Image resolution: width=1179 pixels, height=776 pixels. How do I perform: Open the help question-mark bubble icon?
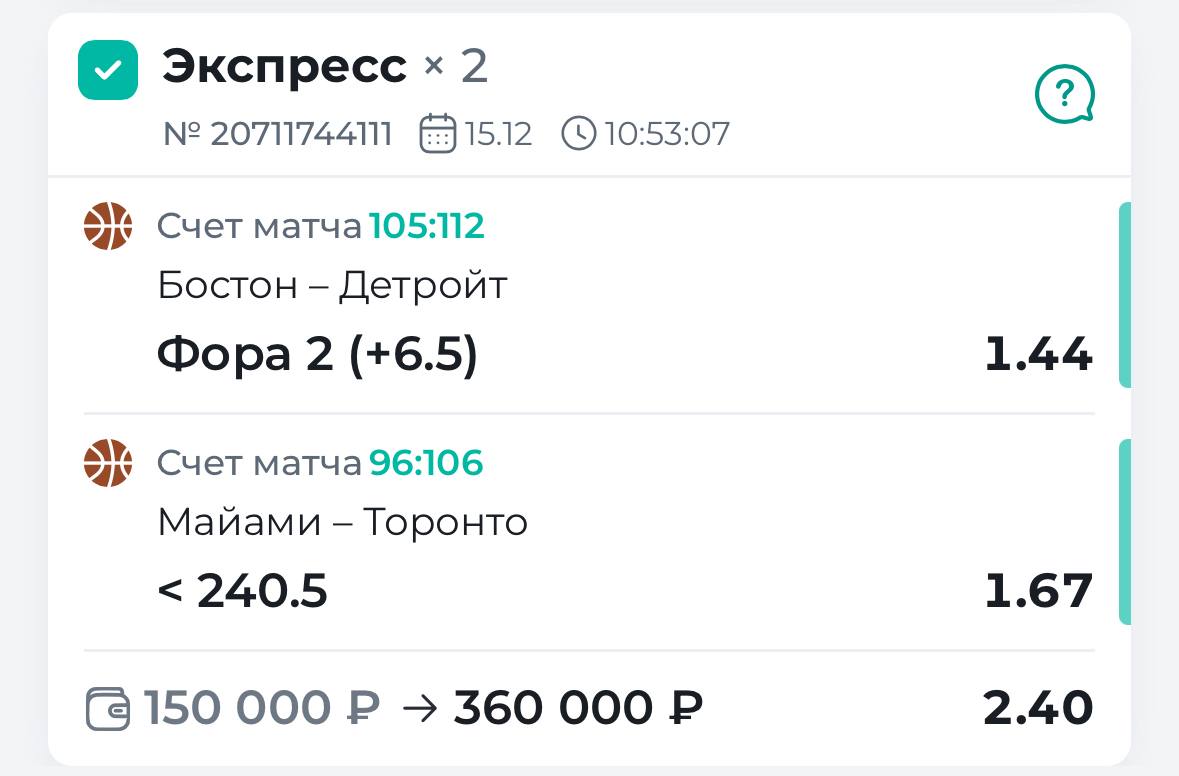click(x=1064, y=95)
